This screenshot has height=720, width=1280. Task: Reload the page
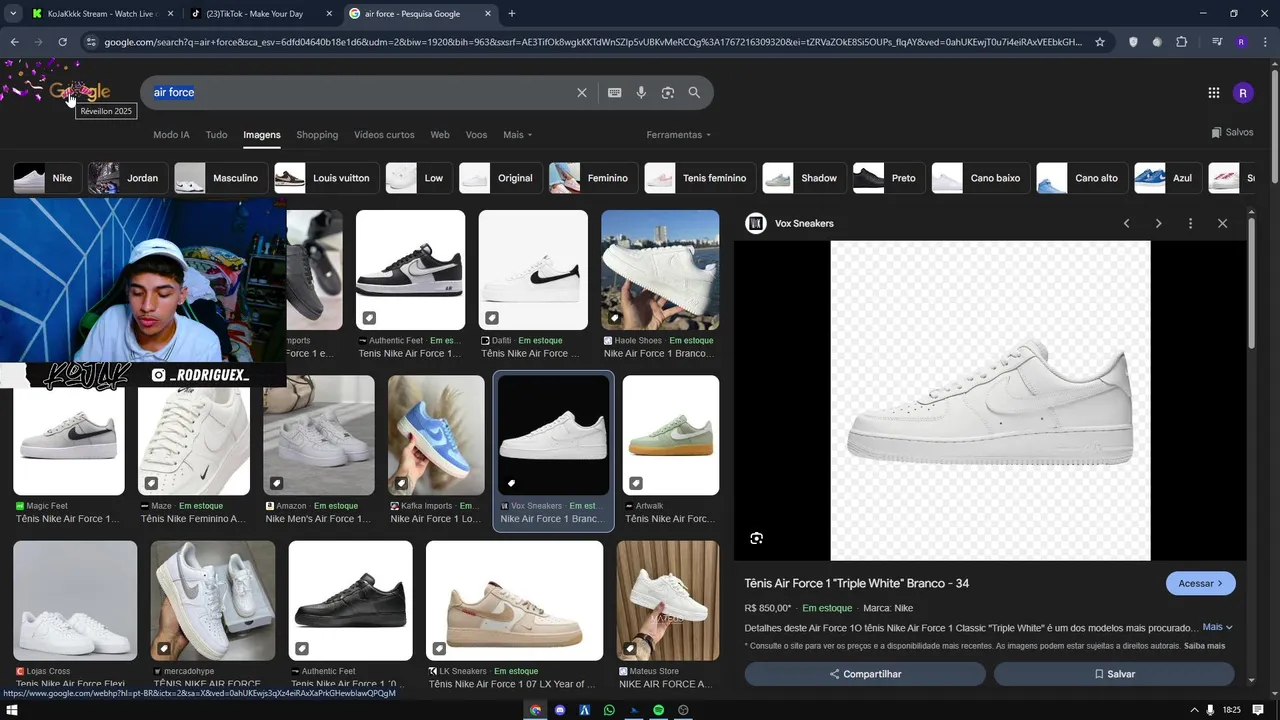coord(62,42)
